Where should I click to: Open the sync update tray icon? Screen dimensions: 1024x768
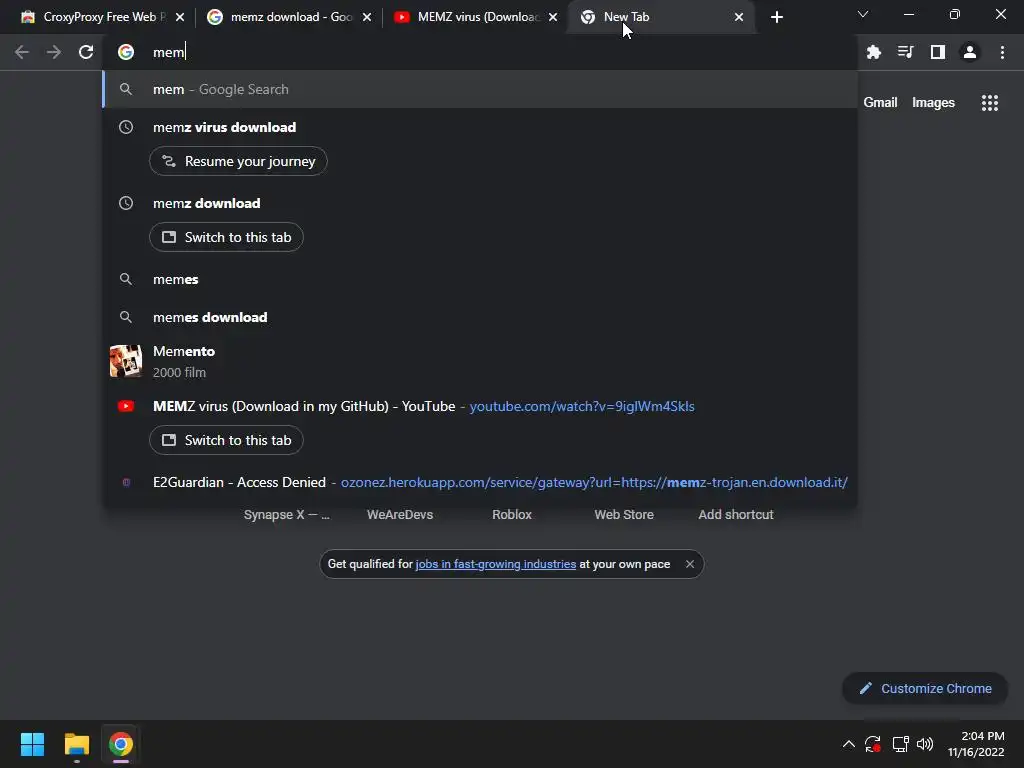pos(873,744)
